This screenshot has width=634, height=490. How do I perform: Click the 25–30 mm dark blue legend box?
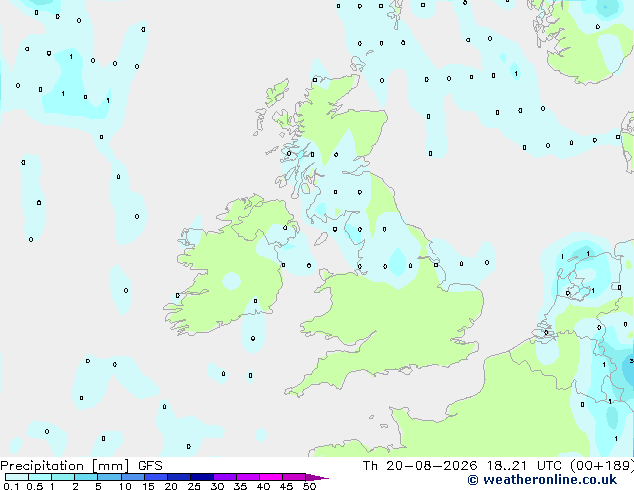[202, 477]
